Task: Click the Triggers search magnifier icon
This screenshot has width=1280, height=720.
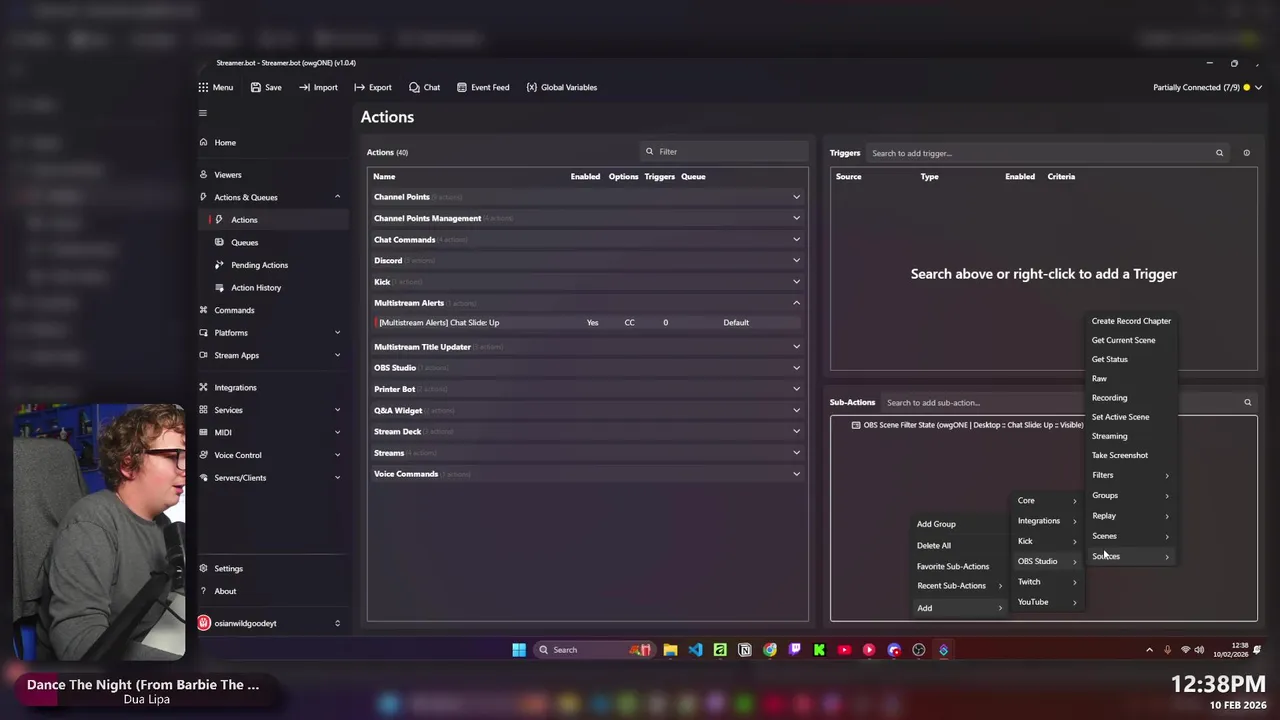Action: pos(1219,153)
